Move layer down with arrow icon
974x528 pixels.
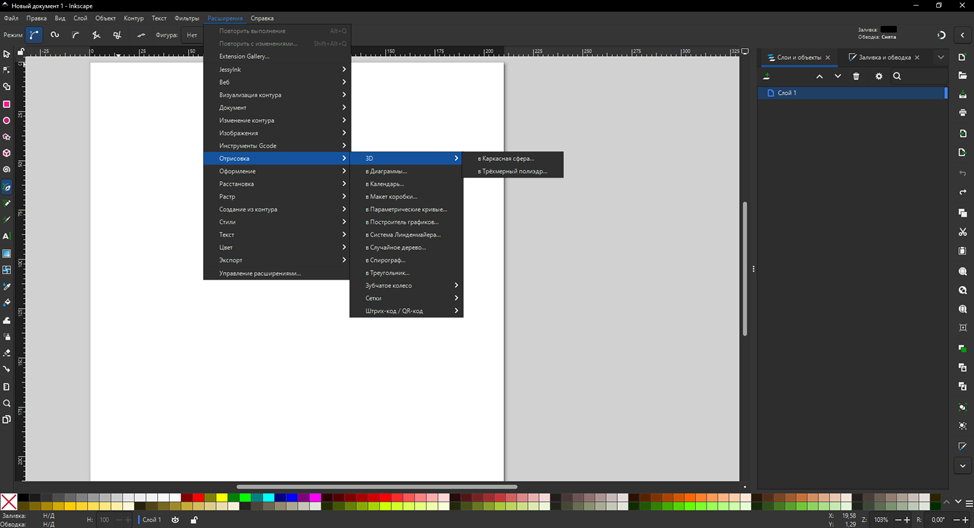tap(837, 76)
